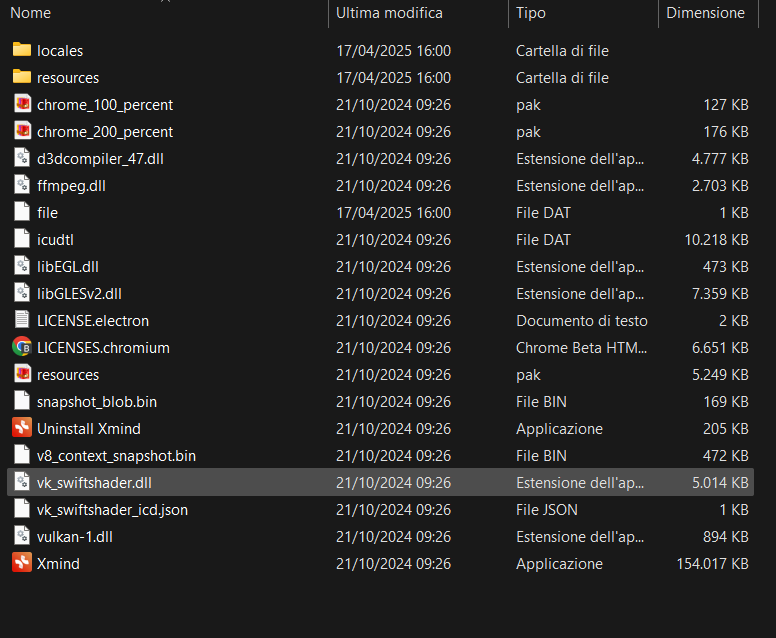Click the resources folder icon
The width and height of the screenshot is (776, 638).
point(22,77)
